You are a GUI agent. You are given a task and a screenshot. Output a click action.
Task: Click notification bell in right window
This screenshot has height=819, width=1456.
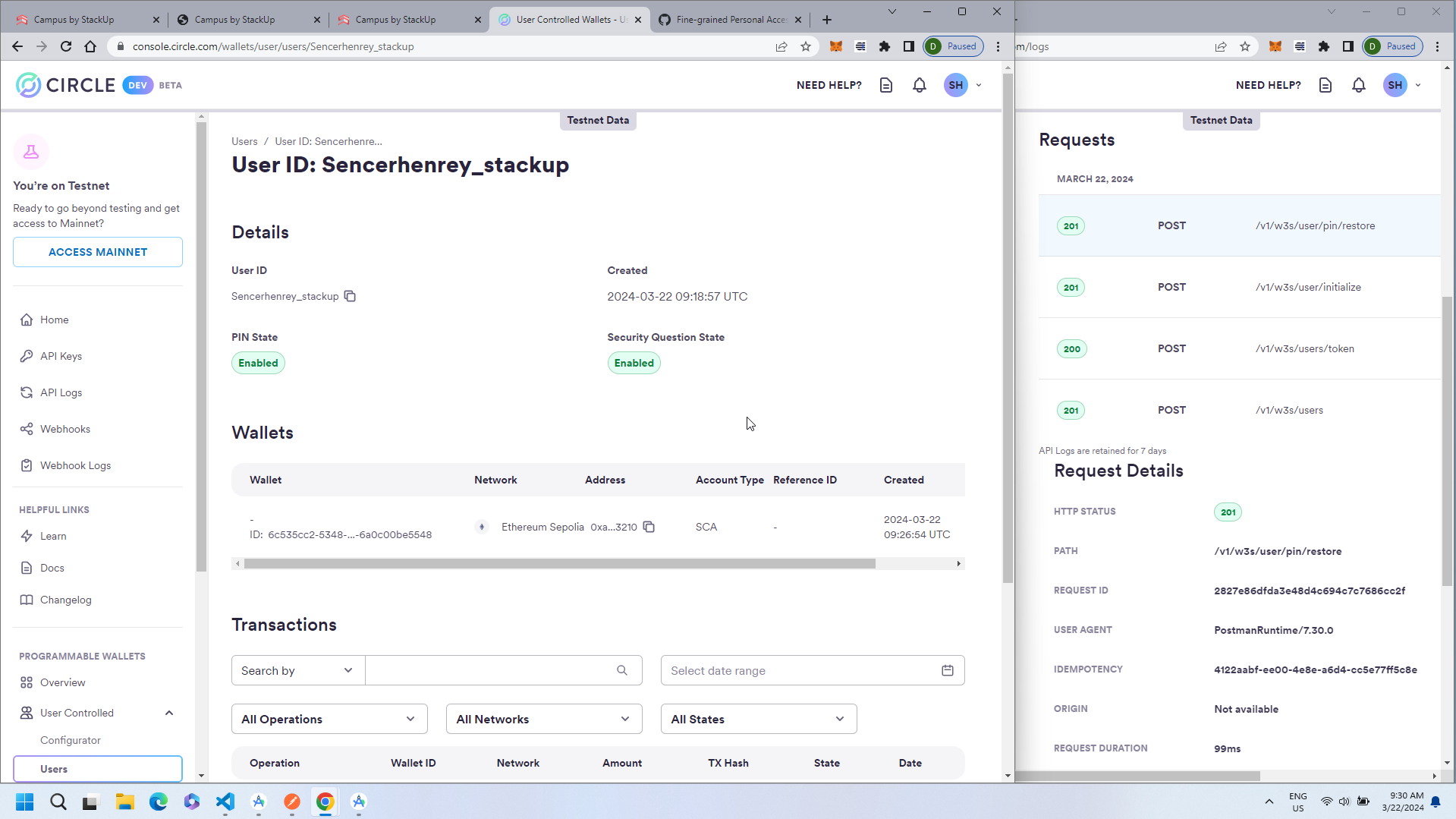1359,85
